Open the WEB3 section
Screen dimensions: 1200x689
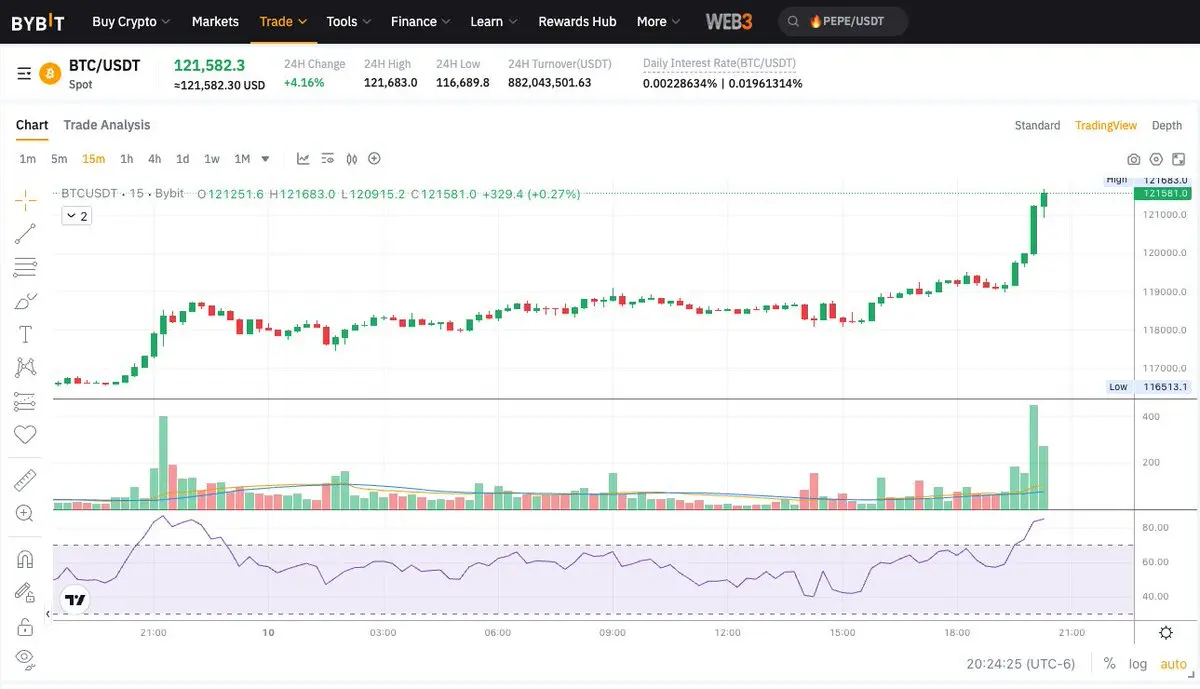(x=729, y=21)
